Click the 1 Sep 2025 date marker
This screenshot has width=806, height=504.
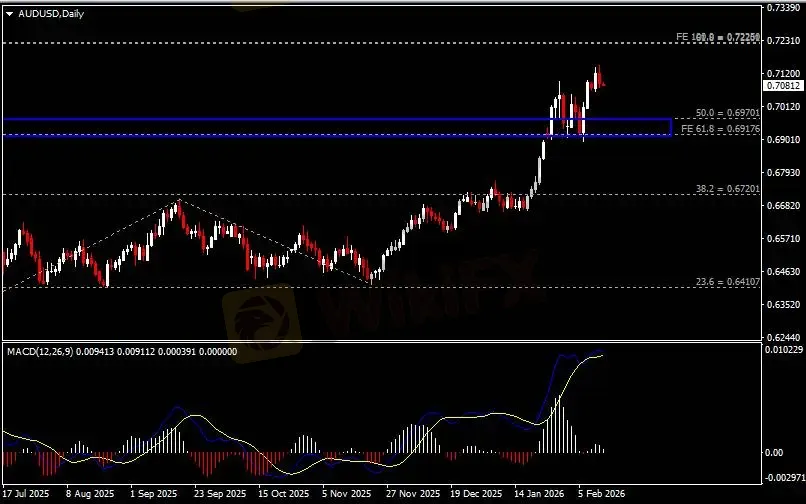click(154, 494)
